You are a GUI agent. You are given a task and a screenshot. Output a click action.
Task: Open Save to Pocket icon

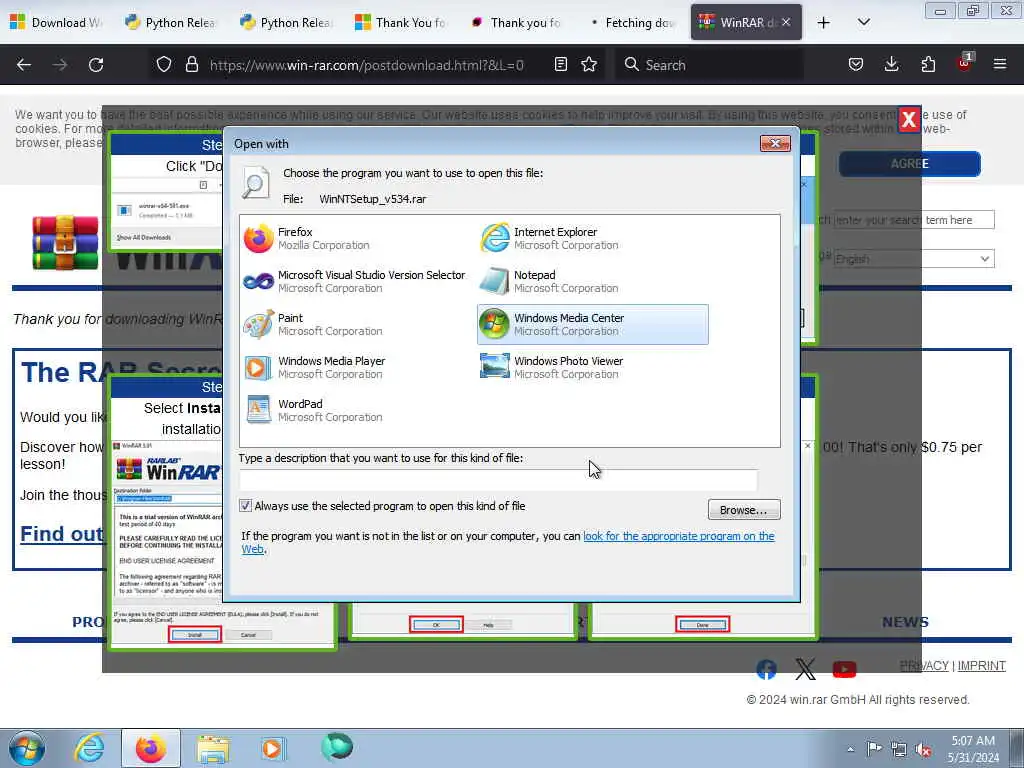click(x=856, y=65)
